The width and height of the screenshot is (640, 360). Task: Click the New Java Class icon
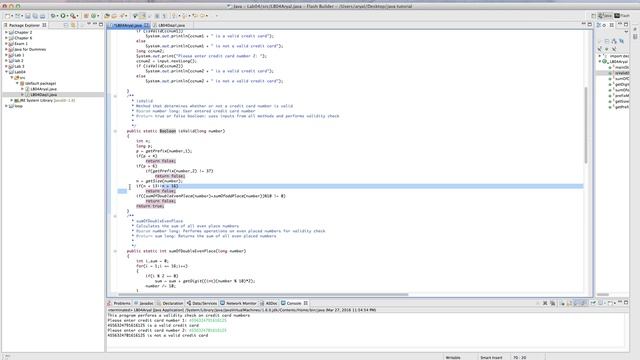93,16
